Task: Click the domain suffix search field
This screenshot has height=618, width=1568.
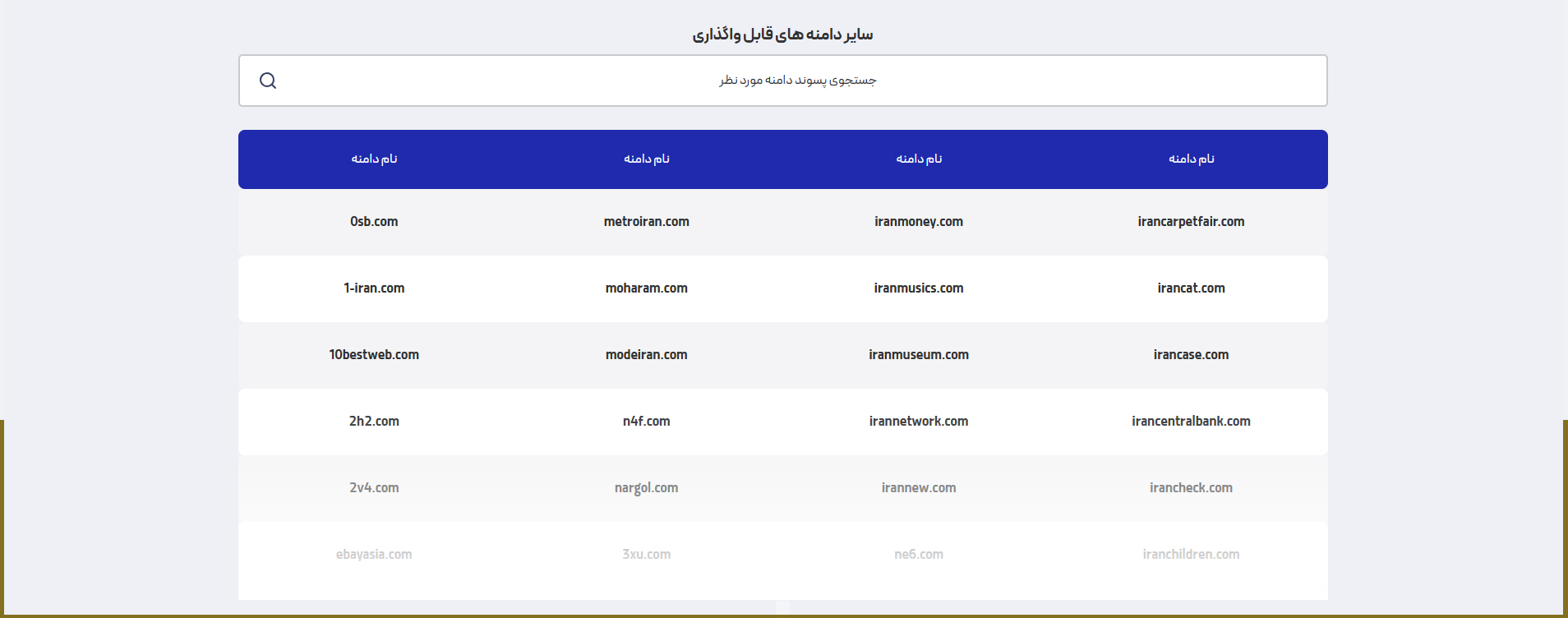Action: click(797, 81)
